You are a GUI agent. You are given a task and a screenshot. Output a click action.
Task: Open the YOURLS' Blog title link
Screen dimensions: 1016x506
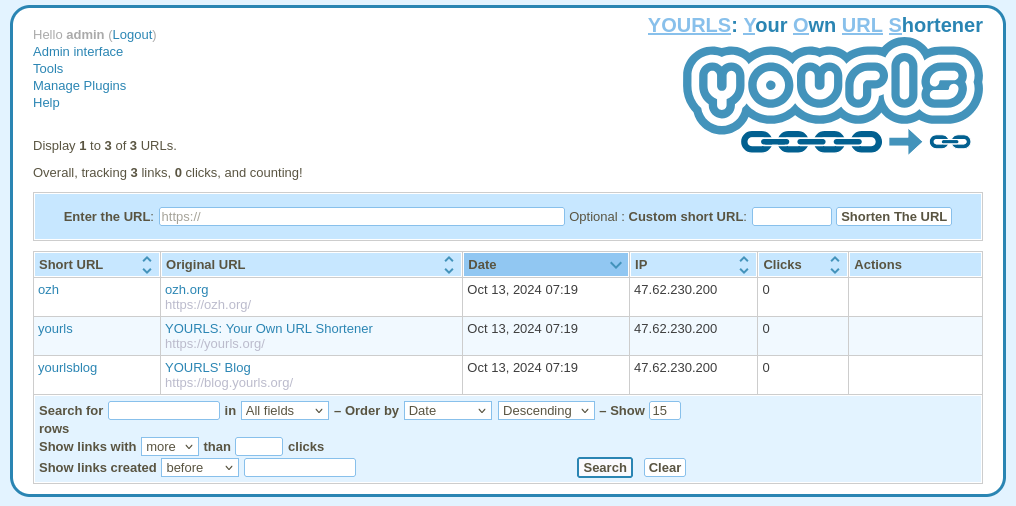pyautogui.click(x=208, y=367)
